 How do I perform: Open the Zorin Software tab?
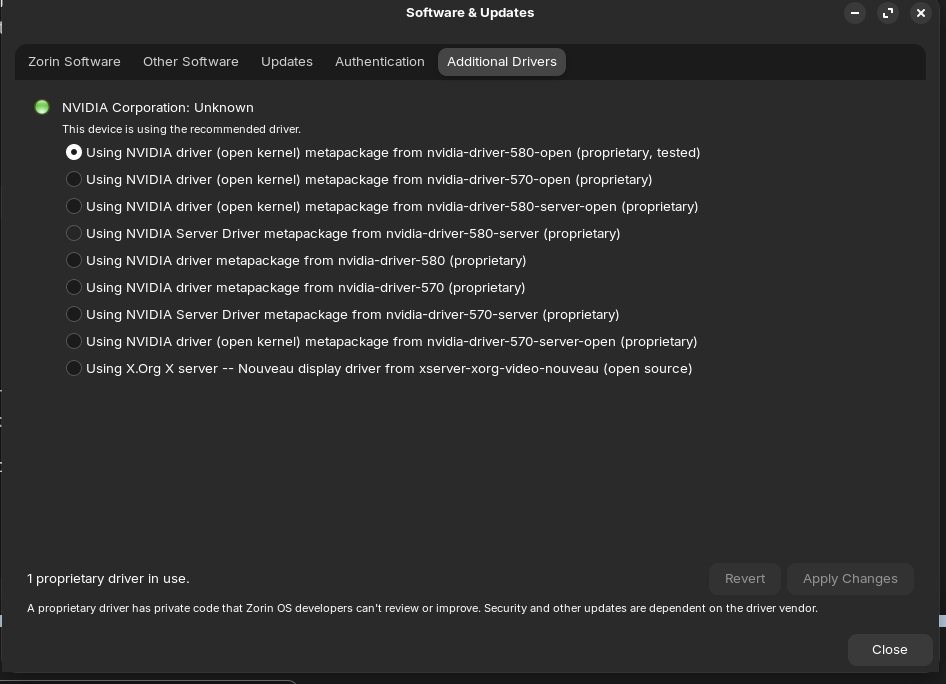[74, 62]
